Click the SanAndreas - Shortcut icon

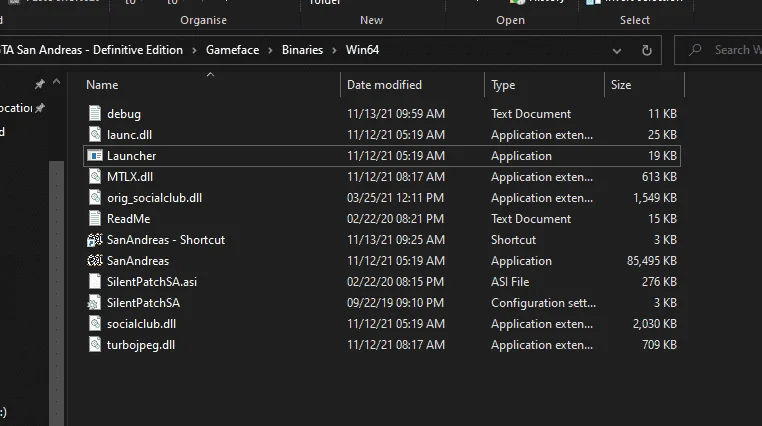[95, 239]
